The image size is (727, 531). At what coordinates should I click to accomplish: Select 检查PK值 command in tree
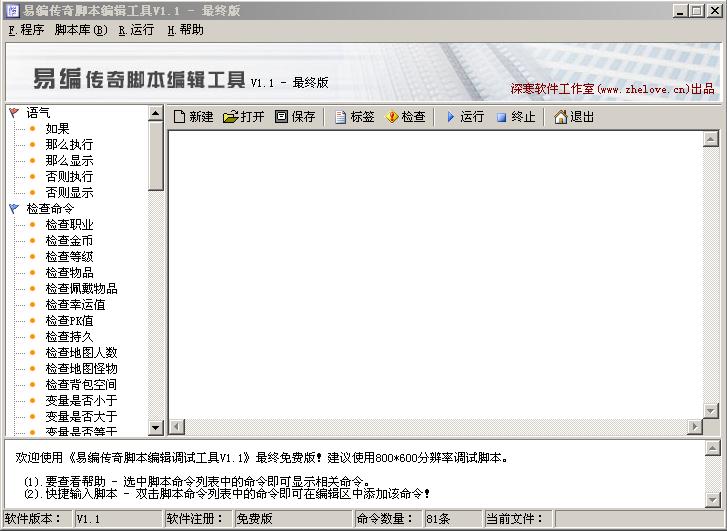[x=69, y=321]
